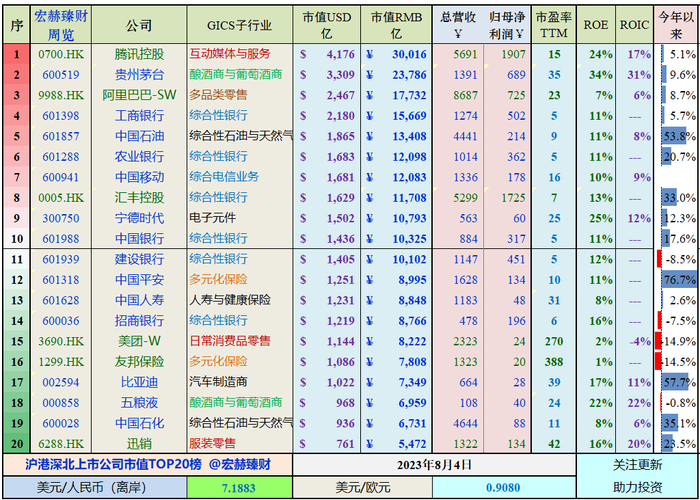Click the 宏赫臻财周览 header cell
The width and height of the screenshot is (700, 500).
pyautogui.click(x=61, y=25)
